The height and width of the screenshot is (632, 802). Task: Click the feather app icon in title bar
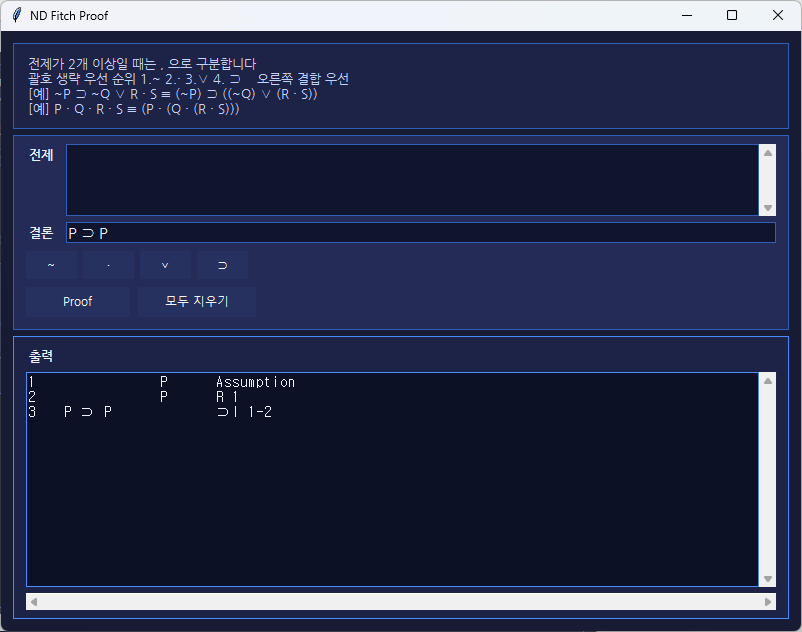pyautogui.click(x=16, y=16)
